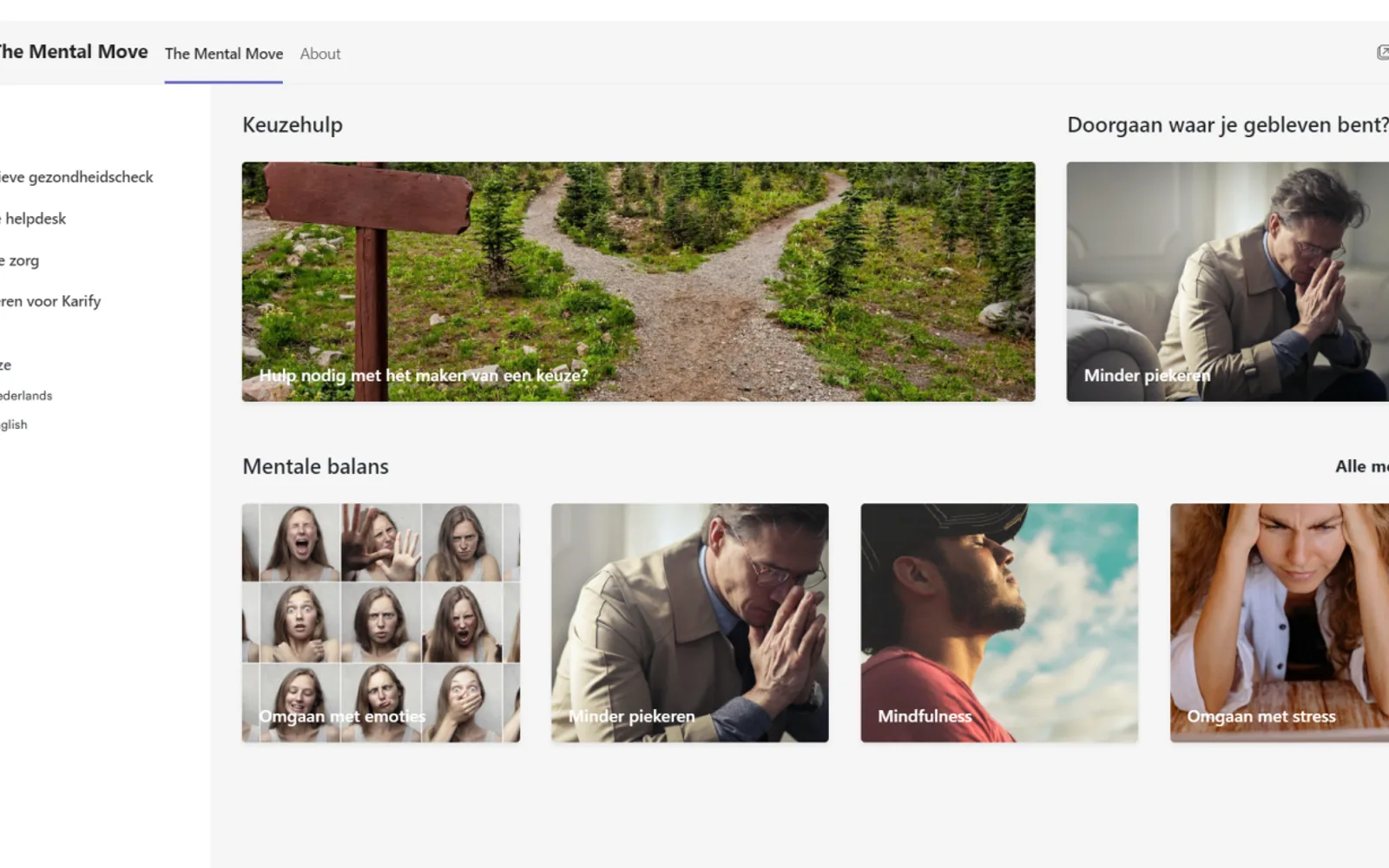Open the Keuzehulp forked-path card

click(638, 281)
